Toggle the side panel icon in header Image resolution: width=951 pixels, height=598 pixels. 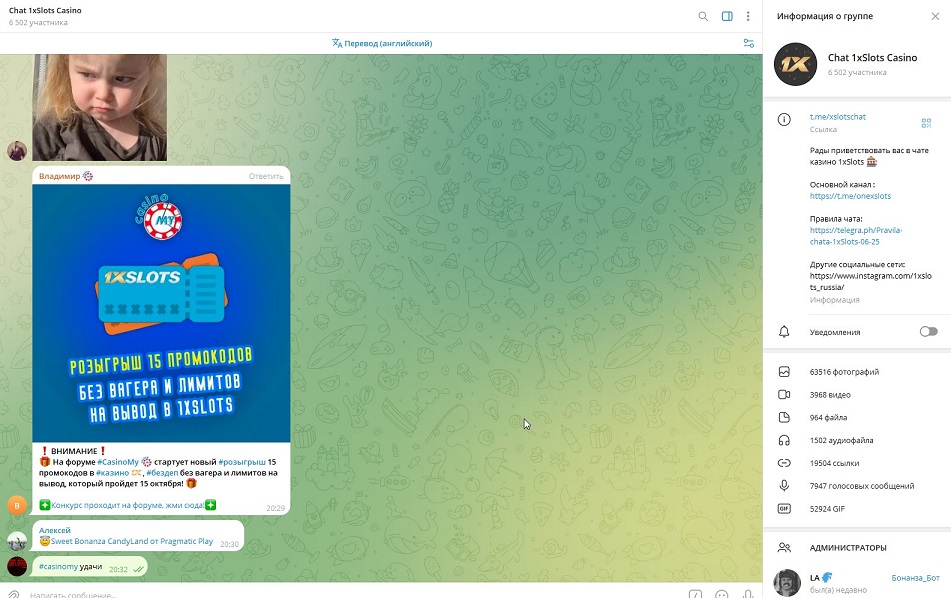pos(727,16)
